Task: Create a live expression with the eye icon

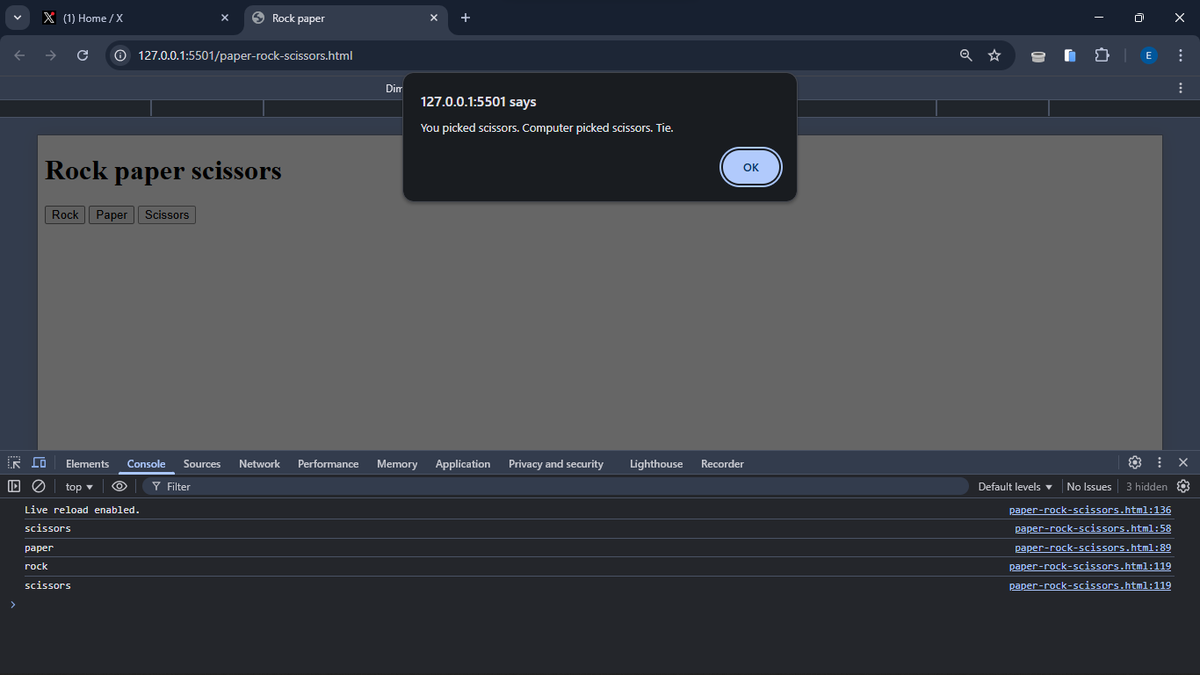Action: tap(119, 486)
